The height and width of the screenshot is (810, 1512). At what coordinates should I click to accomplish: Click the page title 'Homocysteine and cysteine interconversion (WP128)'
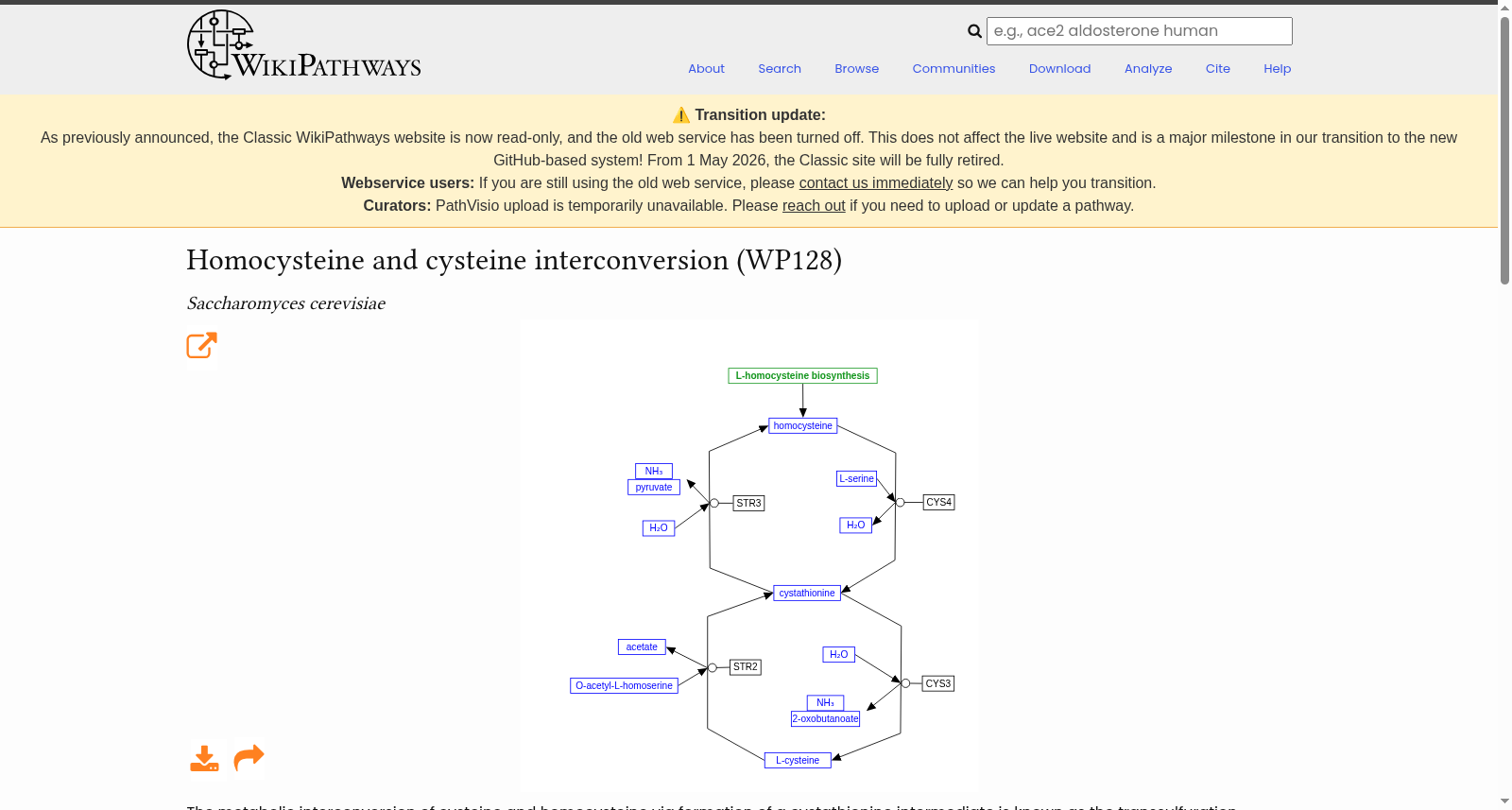(x=514, y=260)
